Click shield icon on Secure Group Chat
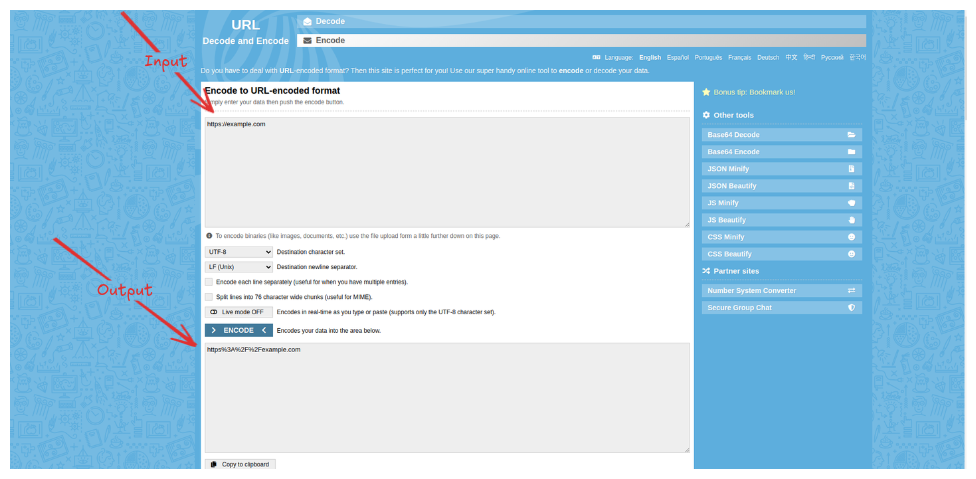Image resolution: width=976 pixels, height=479 pixels. click(x=851, y=307)
